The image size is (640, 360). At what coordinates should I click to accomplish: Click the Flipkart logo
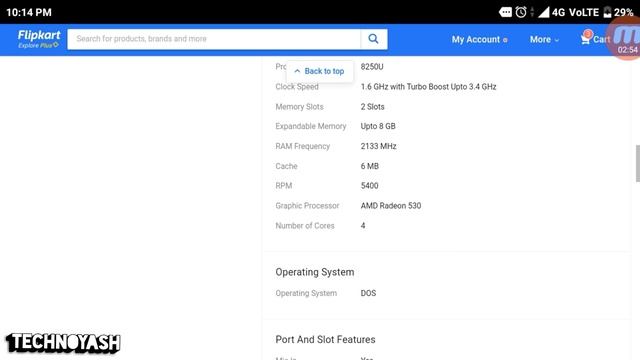(x=39, y=35)
